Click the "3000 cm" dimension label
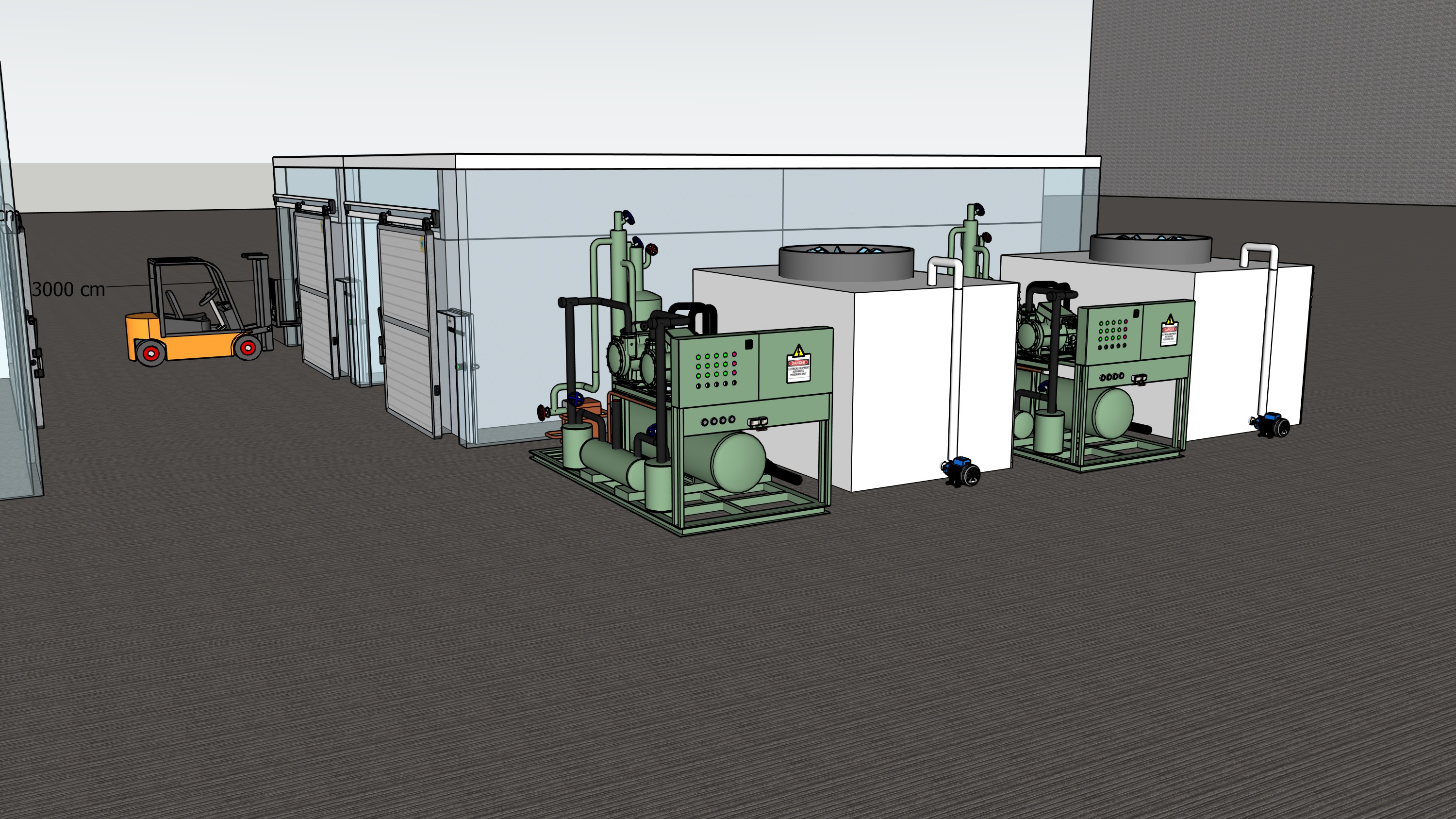The image size is (1456, 819). point(68,289)
